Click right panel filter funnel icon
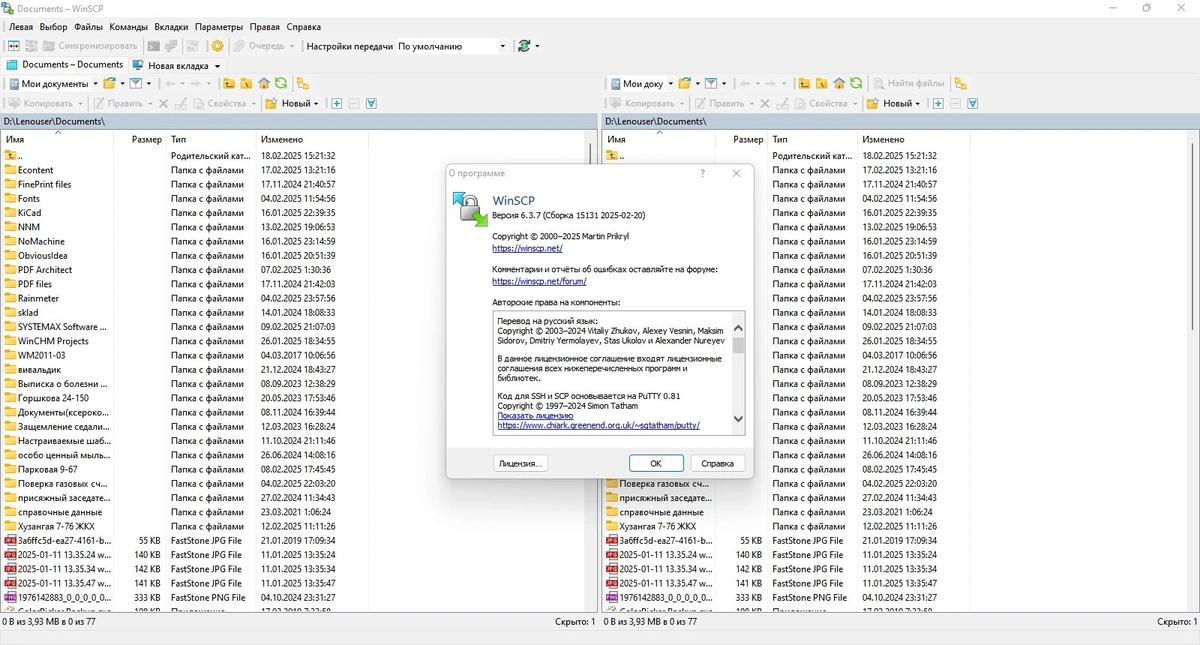 pos(711,84)
